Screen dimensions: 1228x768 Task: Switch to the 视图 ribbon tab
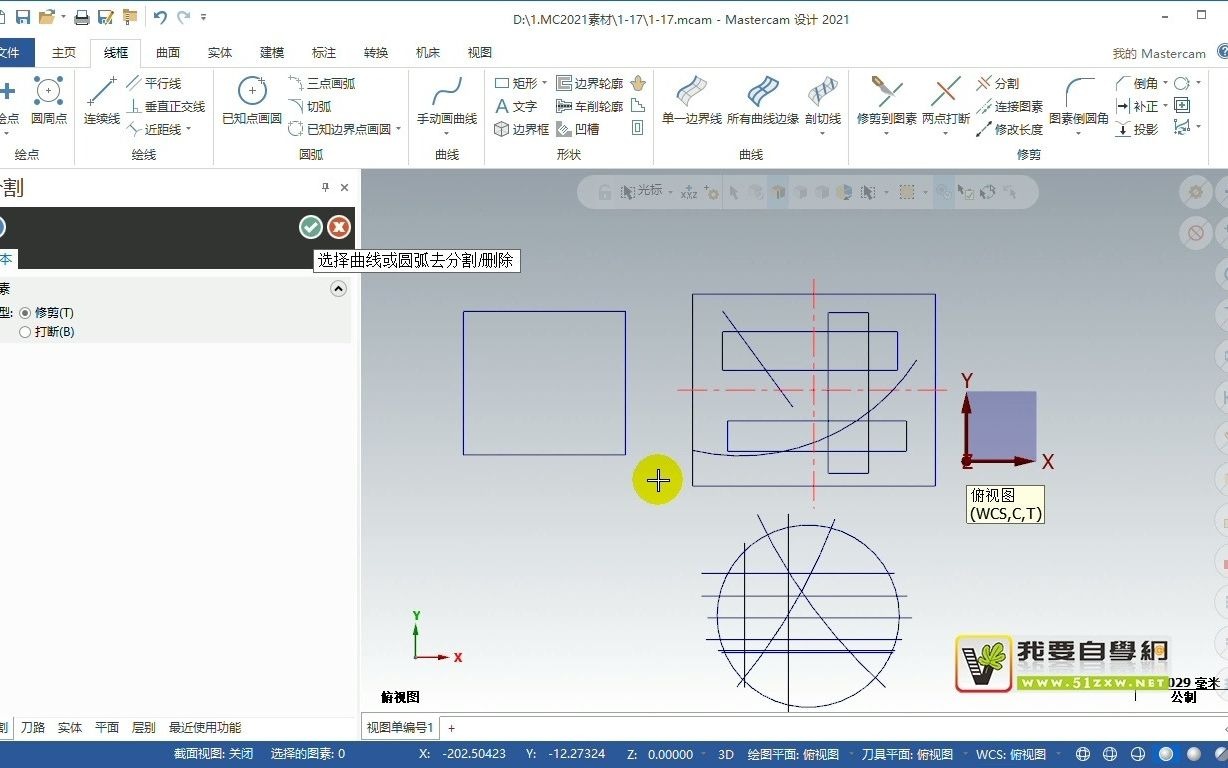480,53
